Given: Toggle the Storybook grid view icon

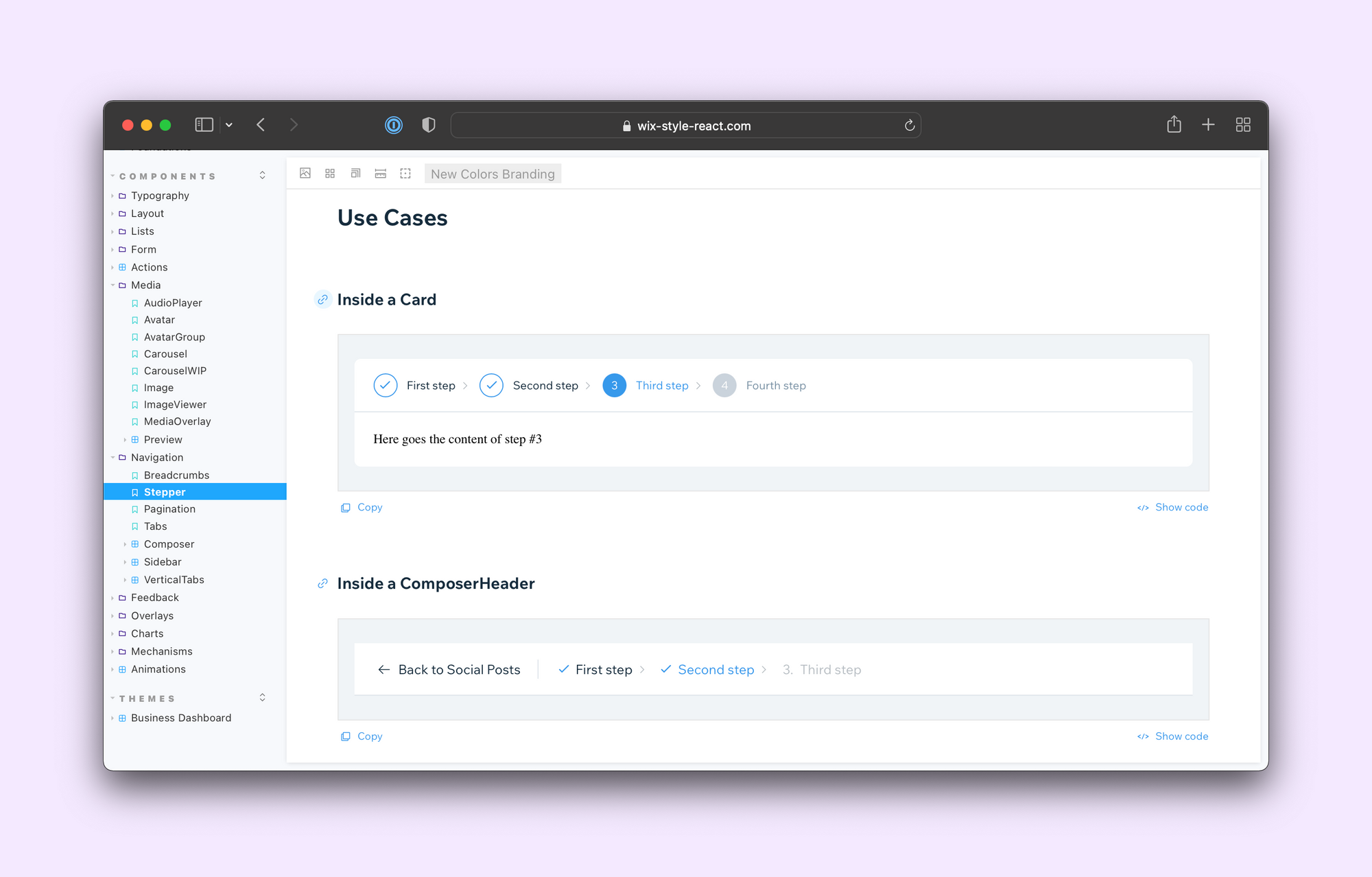Looking at the screenshot, I should pyautogui.click(x=330, y=174).
